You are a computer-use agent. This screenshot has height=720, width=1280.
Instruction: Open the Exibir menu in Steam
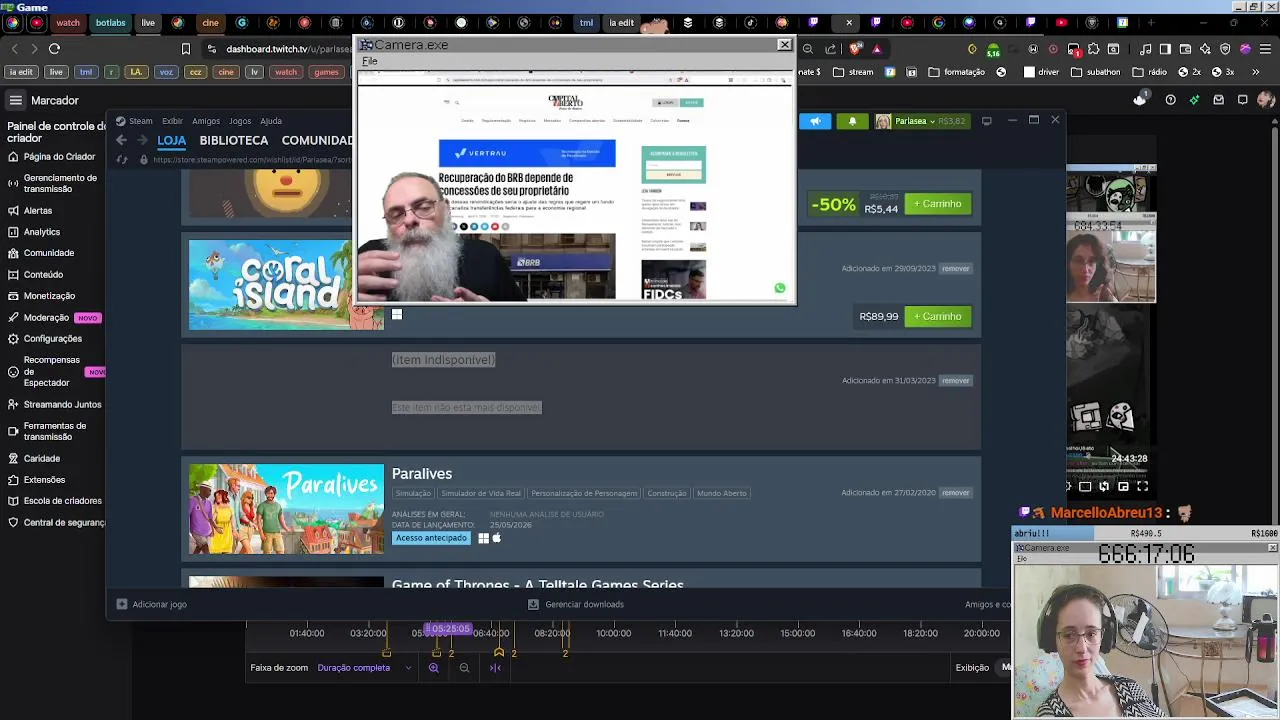click(172, 121)
